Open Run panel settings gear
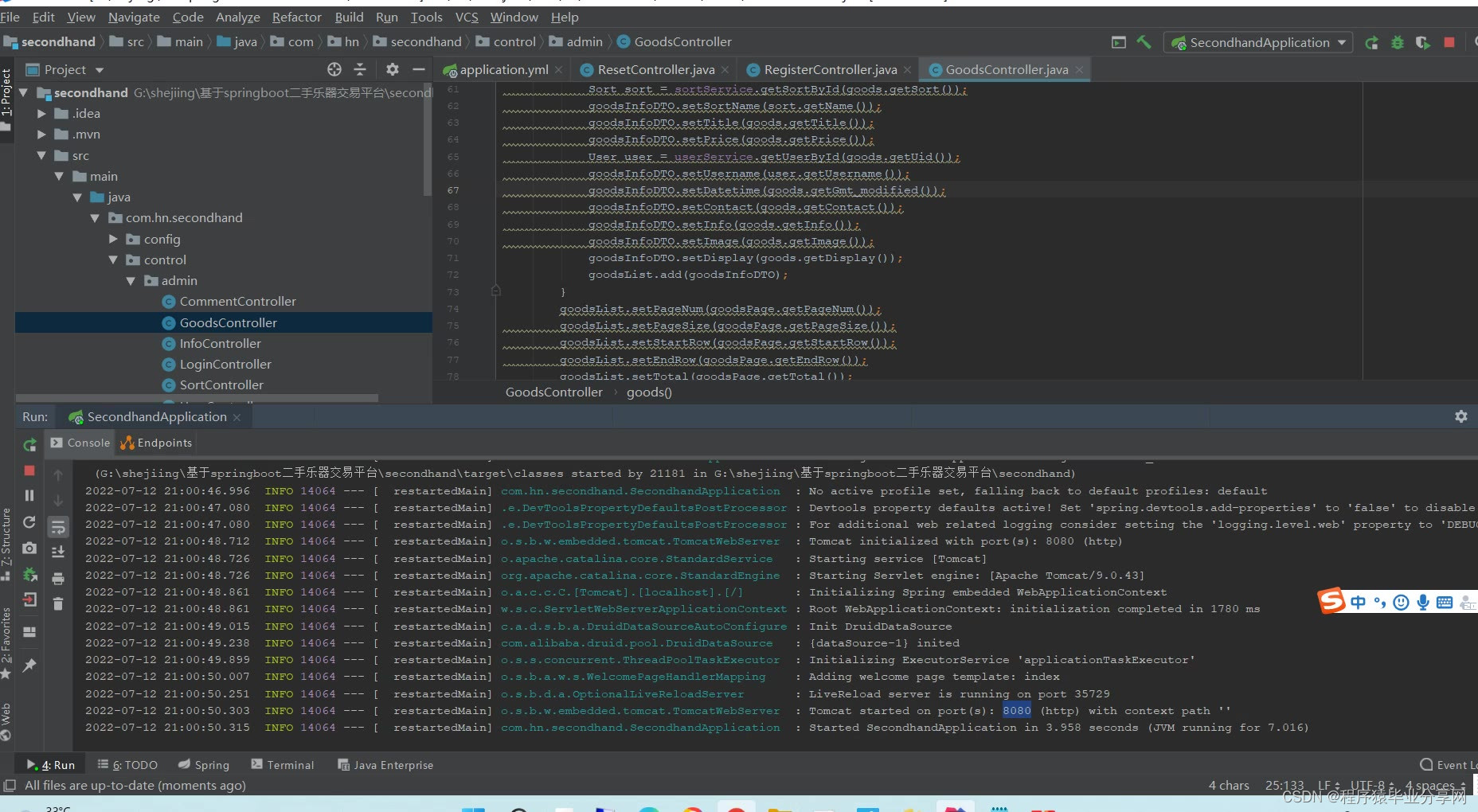 (x=1460, y=416)
